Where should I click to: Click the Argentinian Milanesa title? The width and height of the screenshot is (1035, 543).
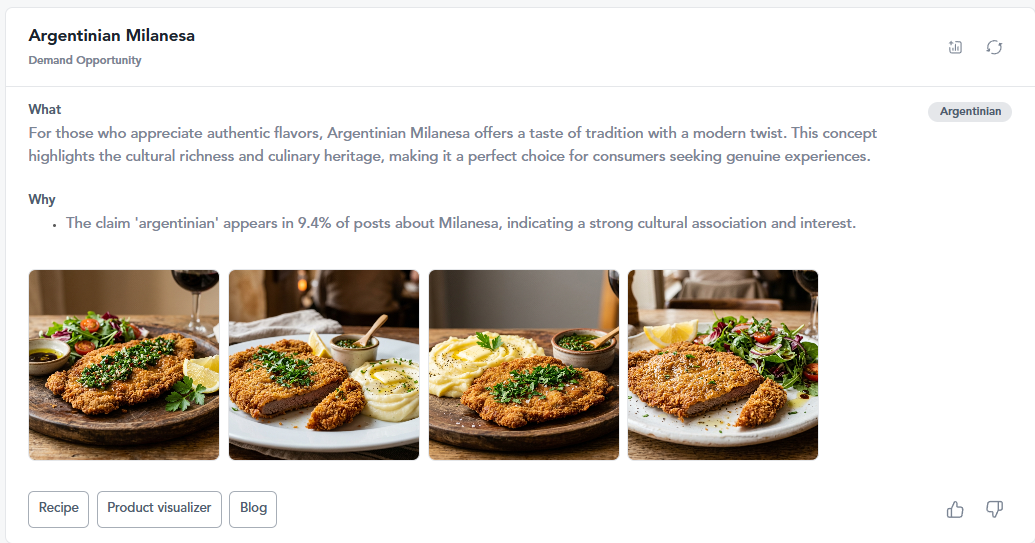pos(112,36)
